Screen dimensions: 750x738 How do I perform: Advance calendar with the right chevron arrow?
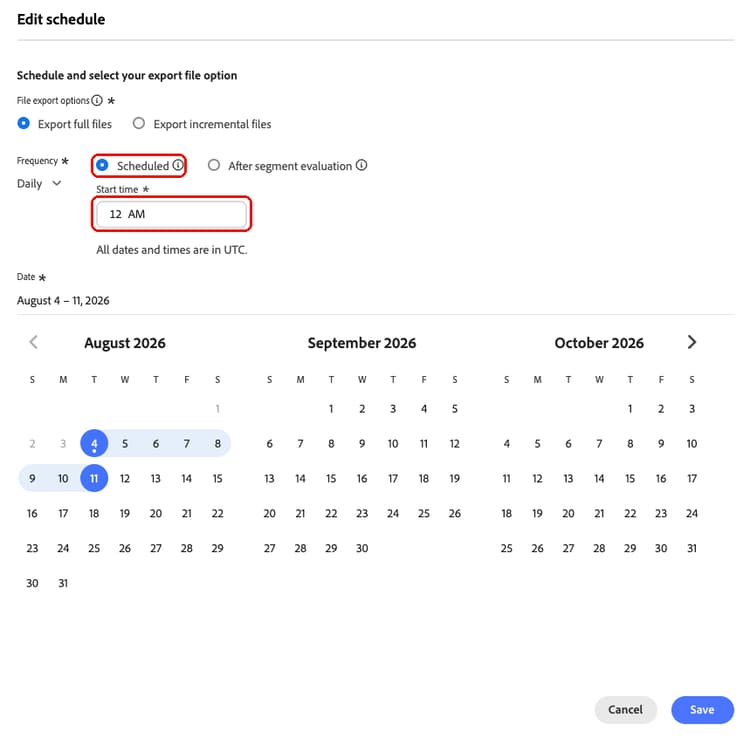692,342
